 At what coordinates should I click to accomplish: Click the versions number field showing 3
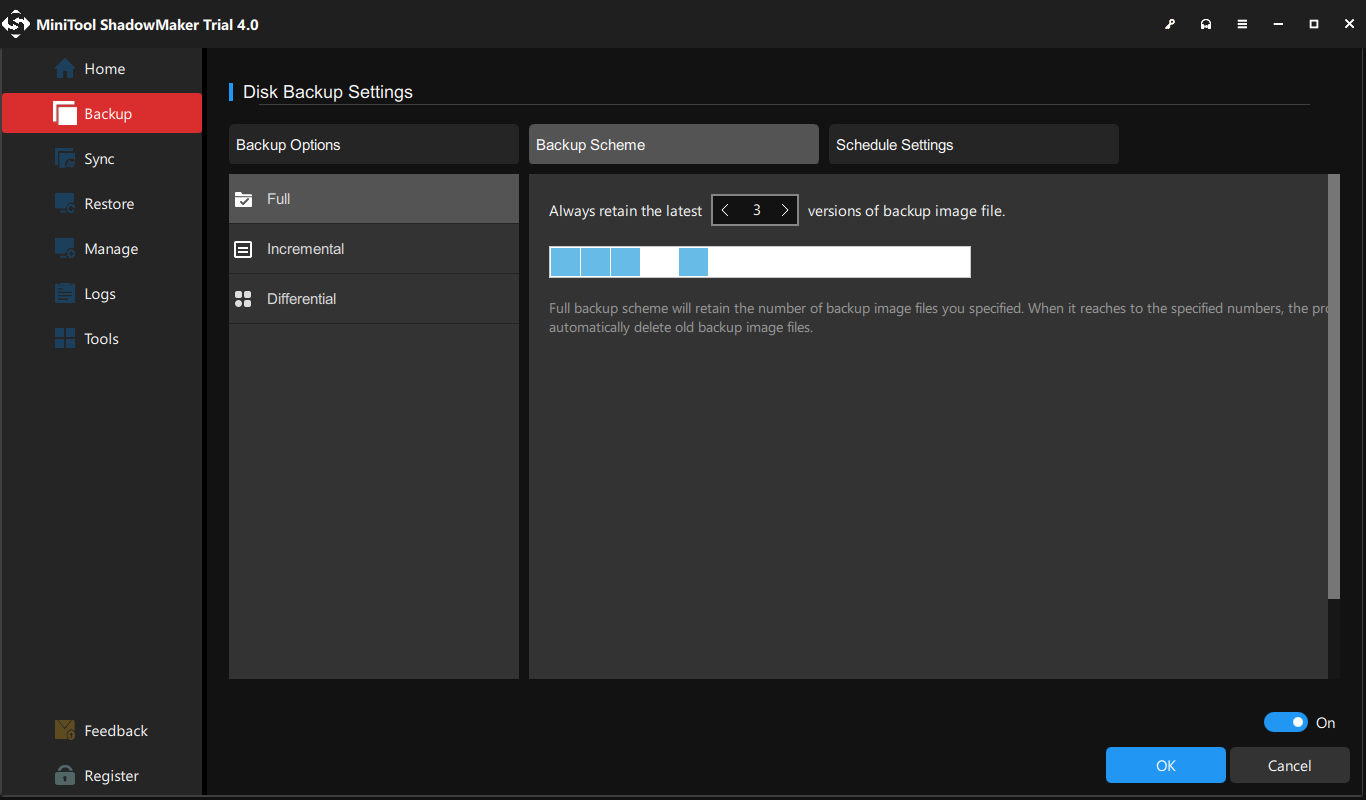point(756,210)
